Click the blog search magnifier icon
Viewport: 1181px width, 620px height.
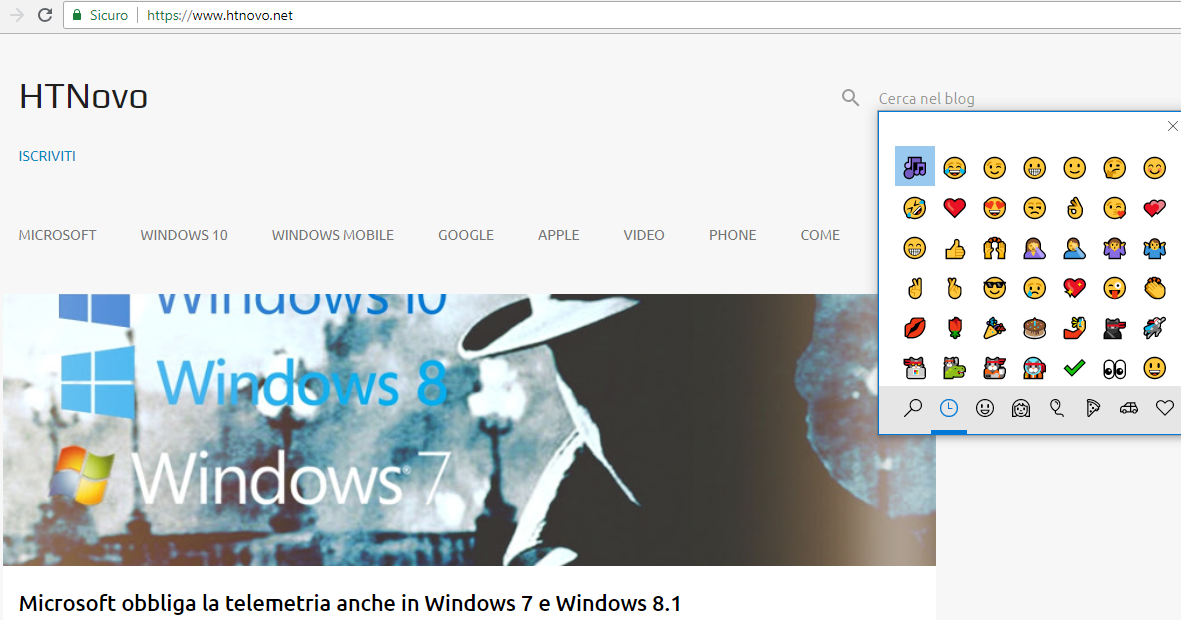tap(850, 97)
